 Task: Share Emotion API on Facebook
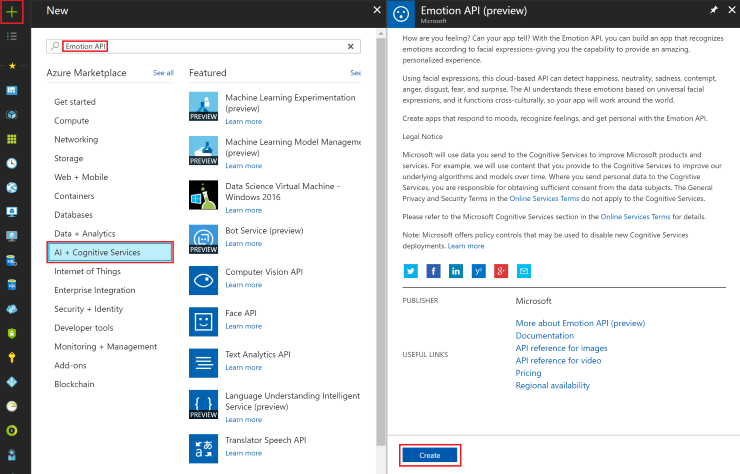[x=433, y=271]
